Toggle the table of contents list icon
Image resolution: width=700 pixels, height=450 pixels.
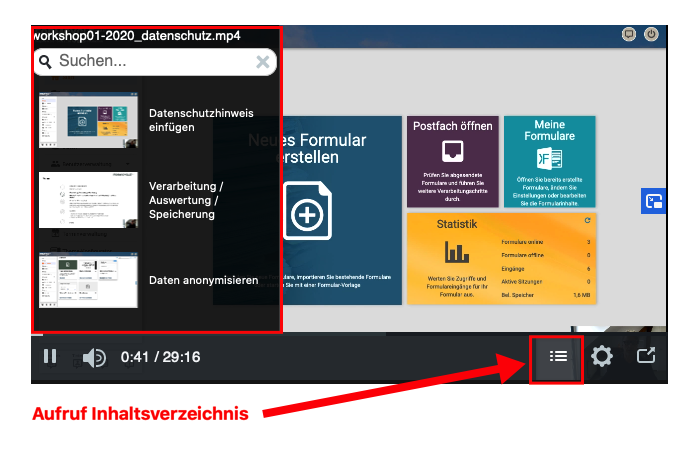558,356
